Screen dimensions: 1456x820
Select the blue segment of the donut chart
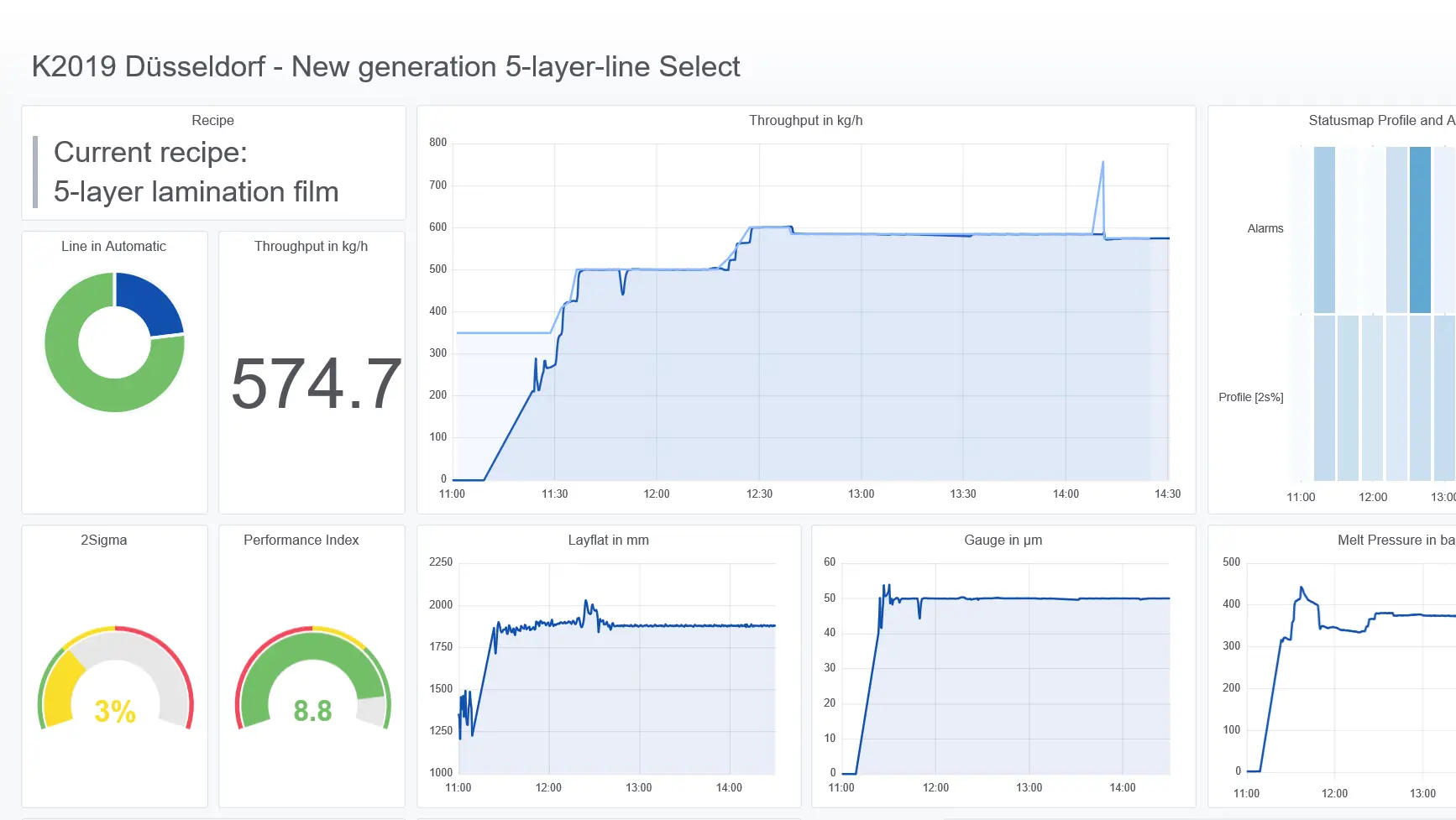click(152, 300)
